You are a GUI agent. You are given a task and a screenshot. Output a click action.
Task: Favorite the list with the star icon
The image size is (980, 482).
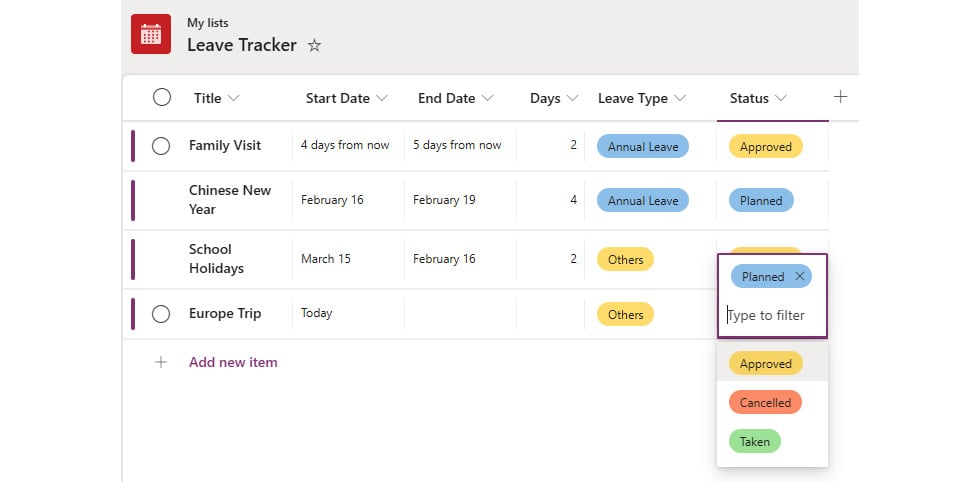point(314,46)
